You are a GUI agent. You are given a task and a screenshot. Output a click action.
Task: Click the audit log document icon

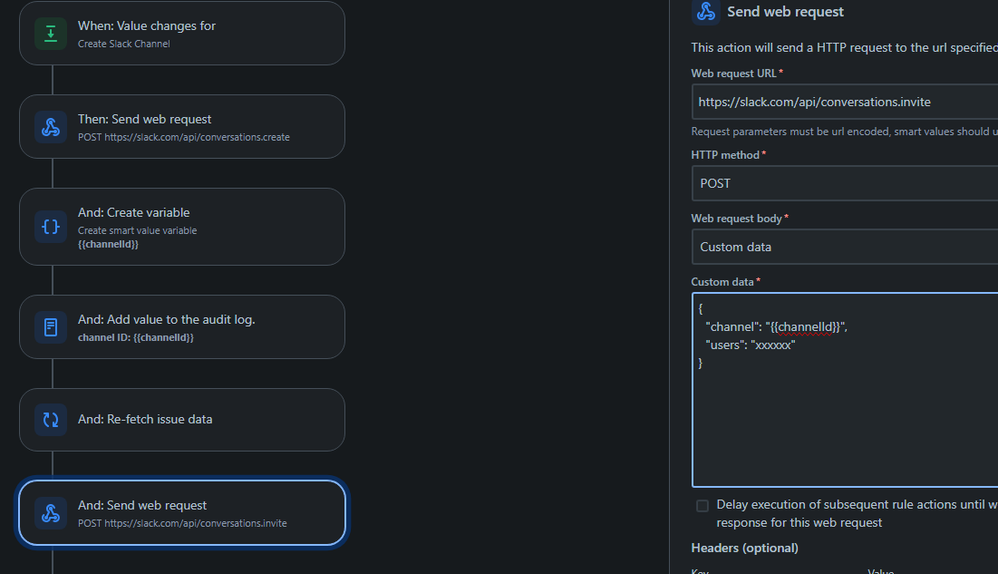(x=51, y=327)
